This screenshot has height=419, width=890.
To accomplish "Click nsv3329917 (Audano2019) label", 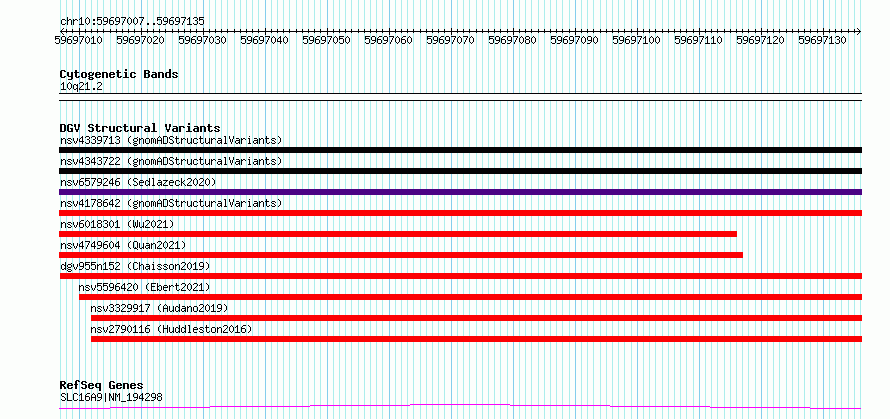I will (159, 308).
